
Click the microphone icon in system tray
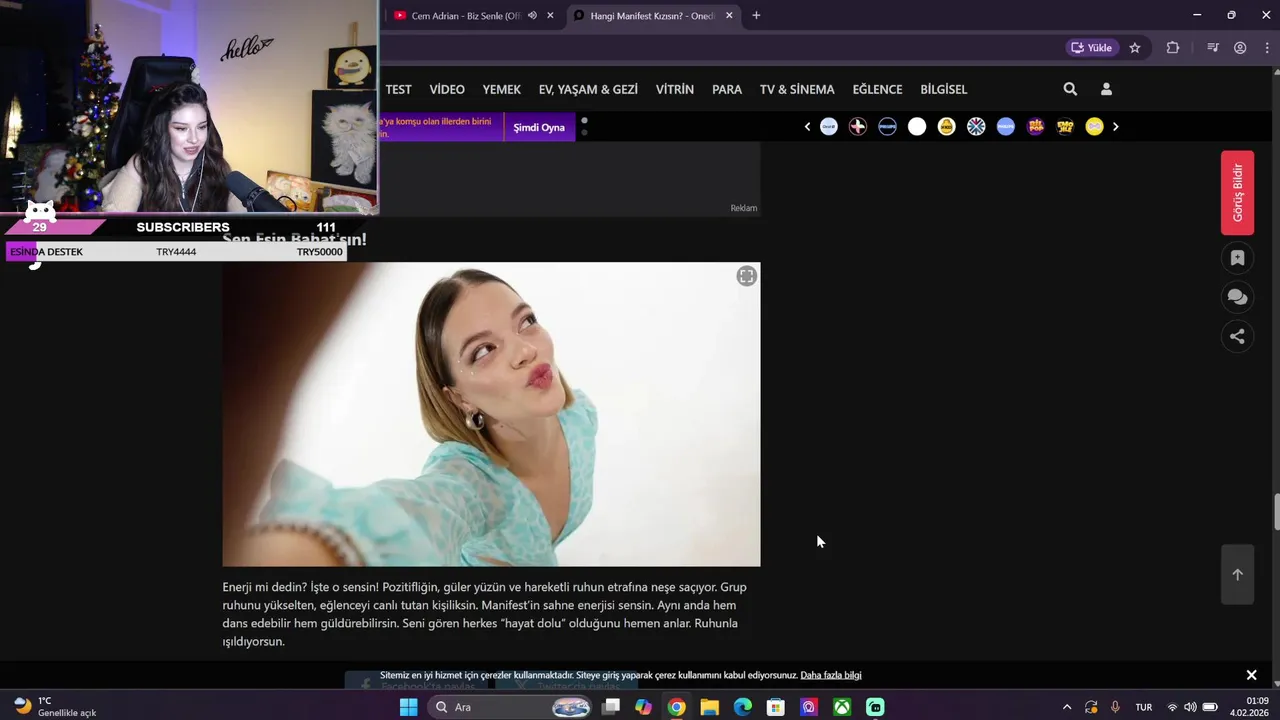pos(1115,707)
